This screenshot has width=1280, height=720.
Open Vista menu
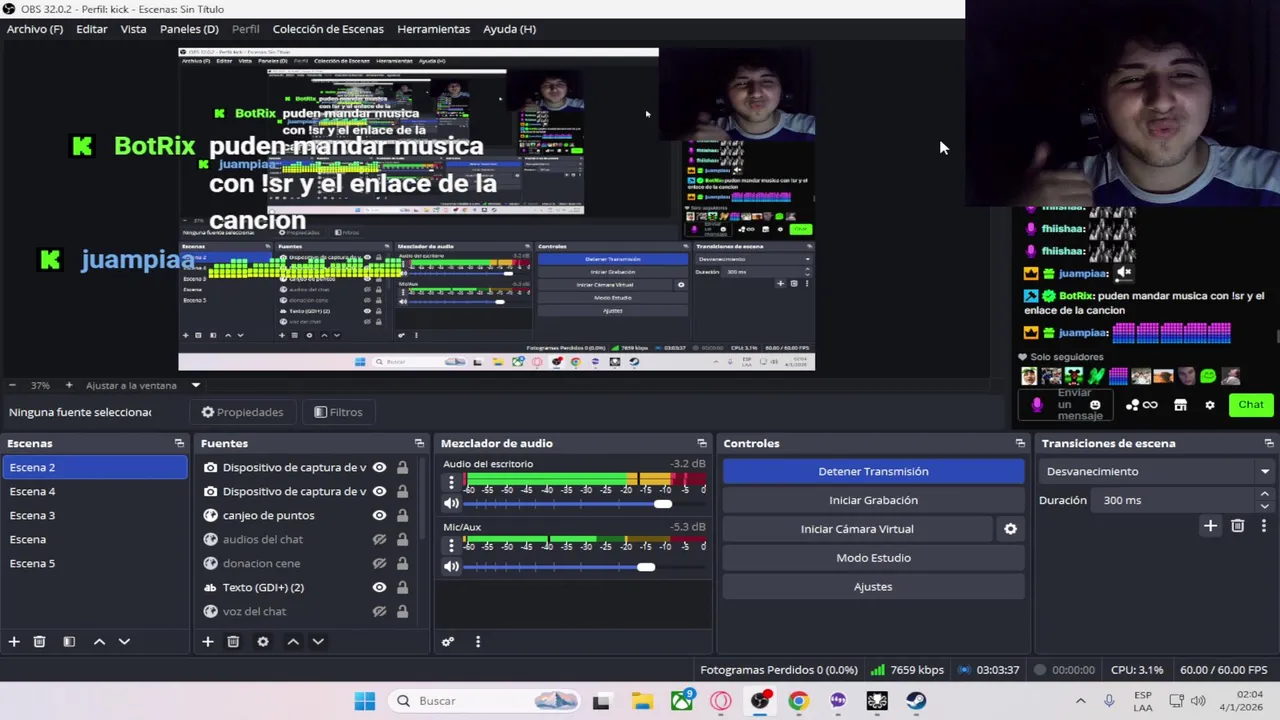[x=134, y=29]
